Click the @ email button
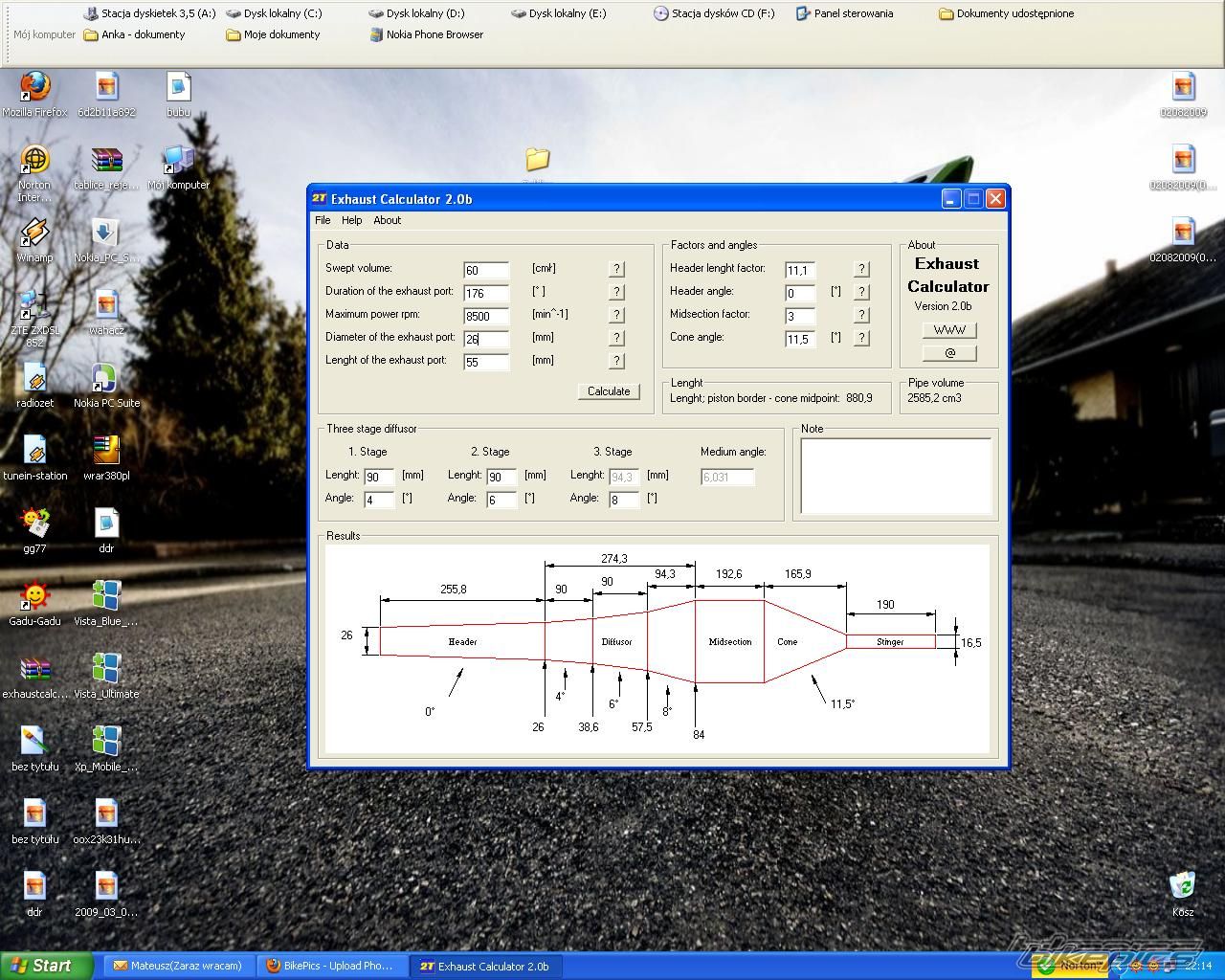Viewport: 1225px width, 980px height. [948, 353]
